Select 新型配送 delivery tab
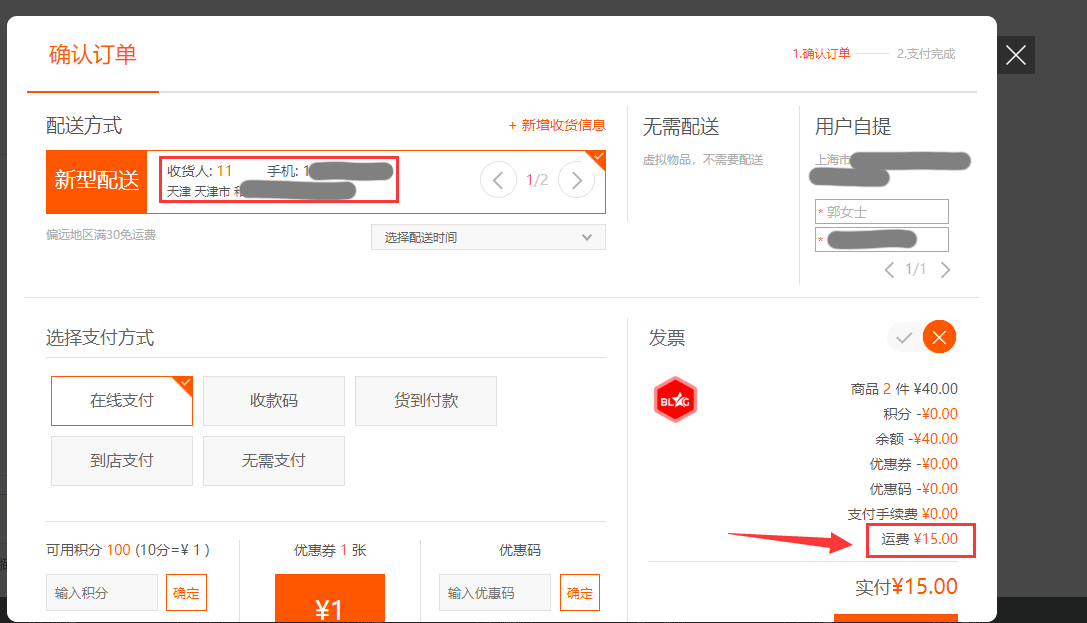Viewport: 1087px width, 623px height. pyautogui.click(x=97, y=181)
